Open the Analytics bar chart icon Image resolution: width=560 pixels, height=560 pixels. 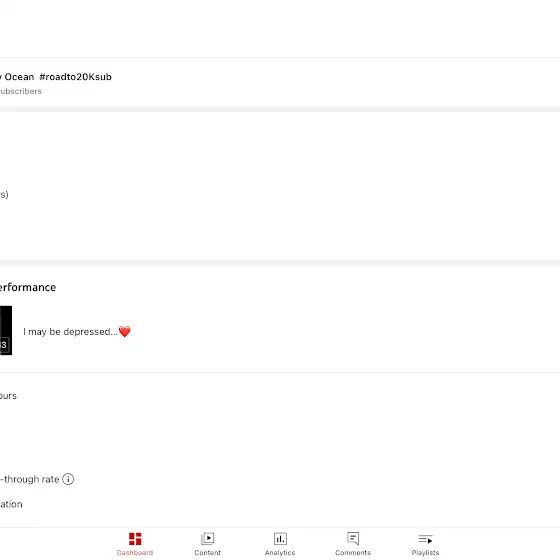click(x=280, y=539)
